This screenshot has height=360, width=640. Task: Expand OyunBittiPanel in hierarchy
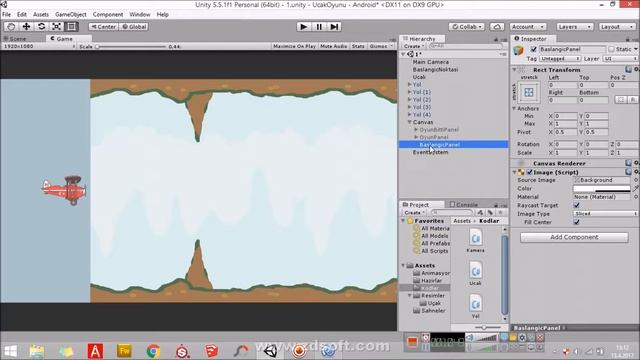[x=416, y=129]
